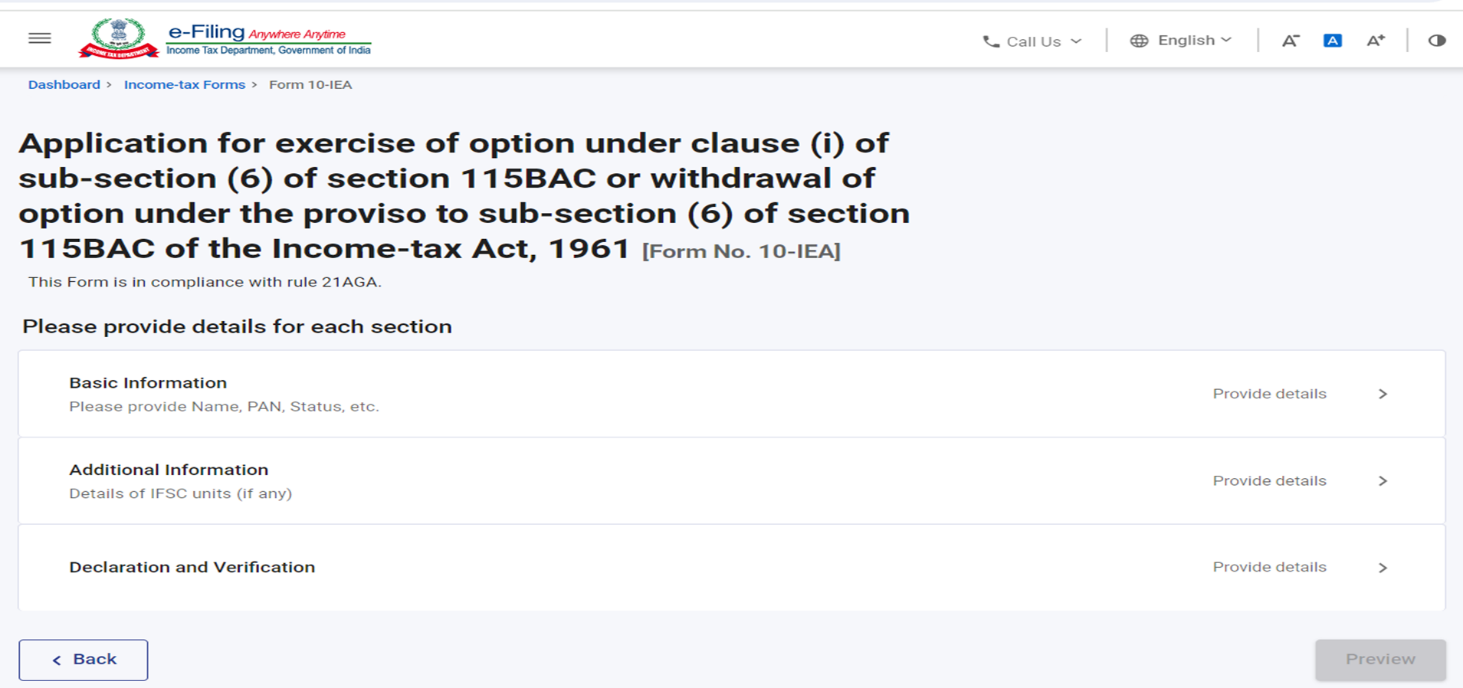
Task: Click Provide details for Additional Information
Action: click(1270, 481)
